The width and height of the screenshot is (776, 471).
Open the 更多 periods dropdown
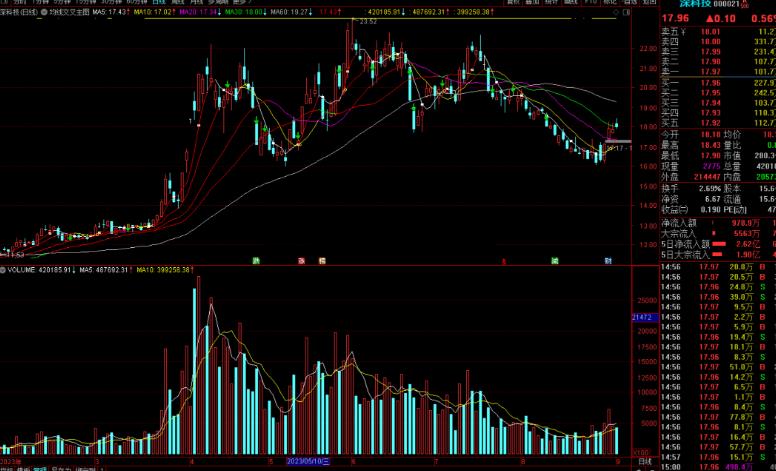click(242, 2)
